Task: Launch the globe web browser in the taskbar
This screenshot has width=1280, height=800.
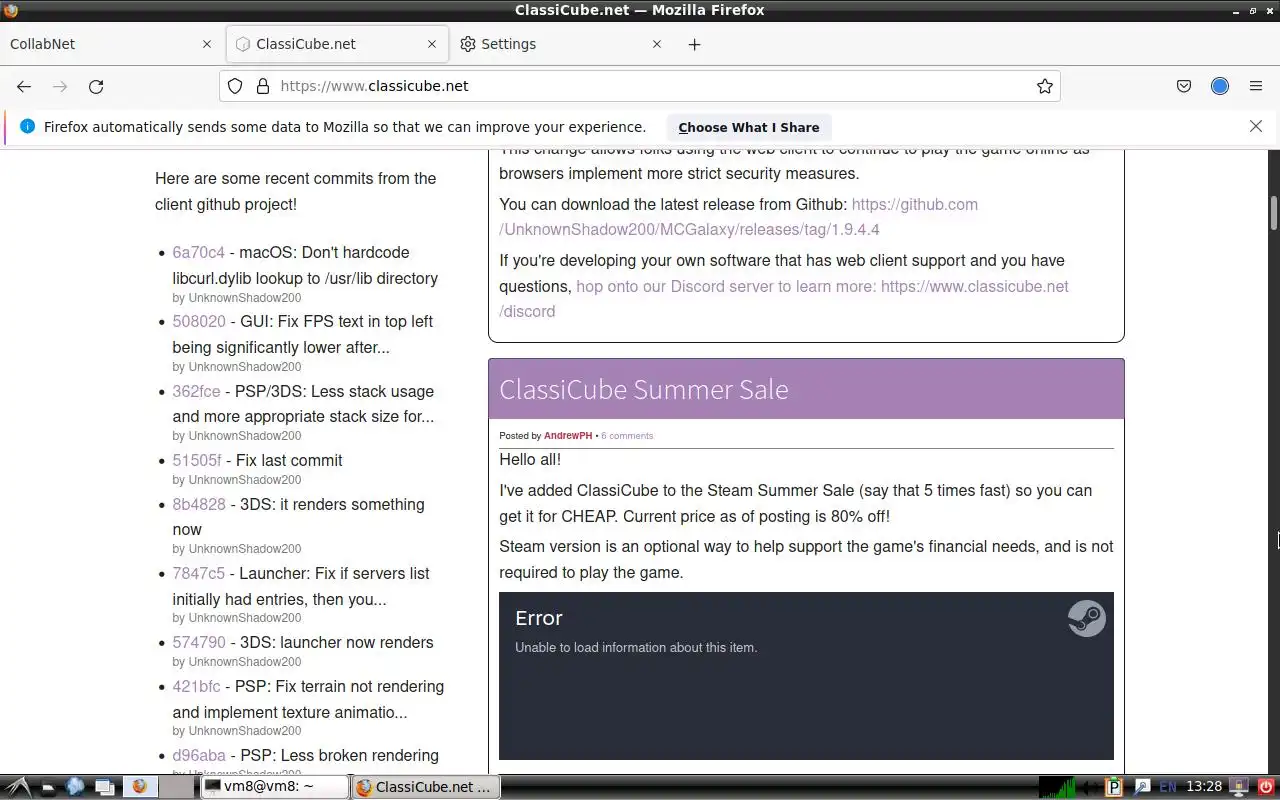Action: [75, 787]
